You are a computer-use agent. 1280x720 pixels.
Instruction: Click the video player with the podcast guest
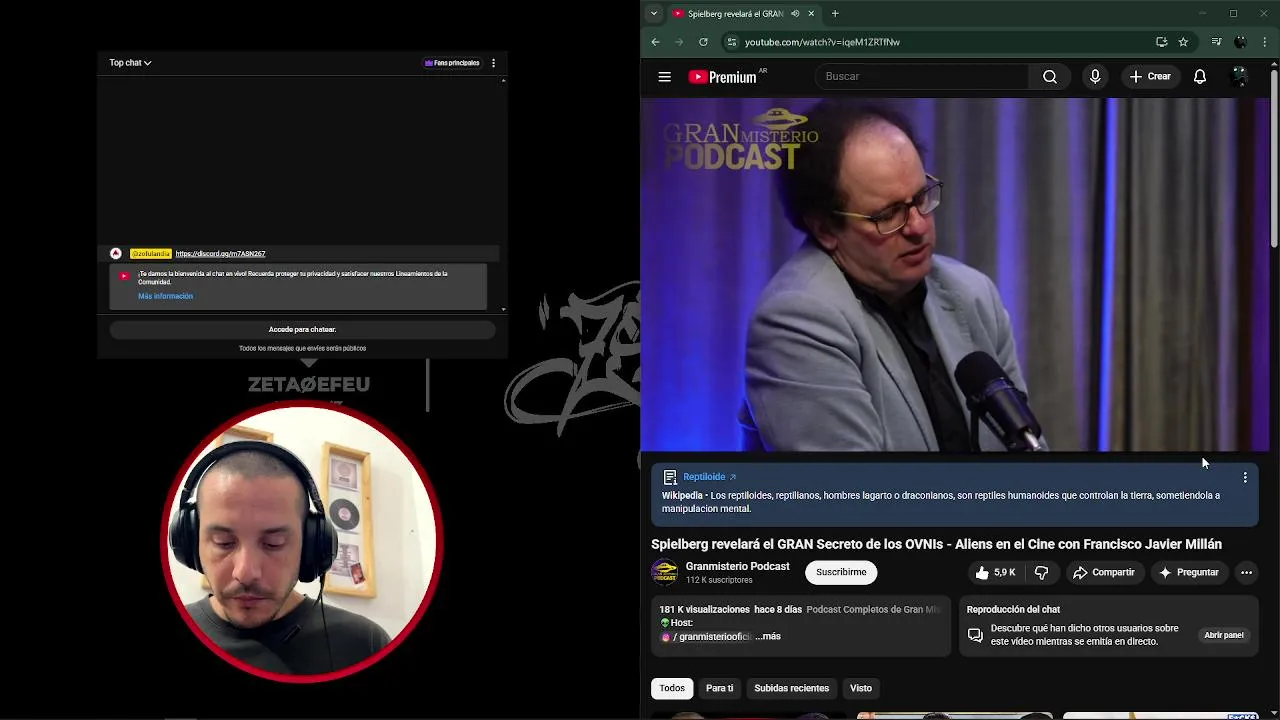(955, 274)
